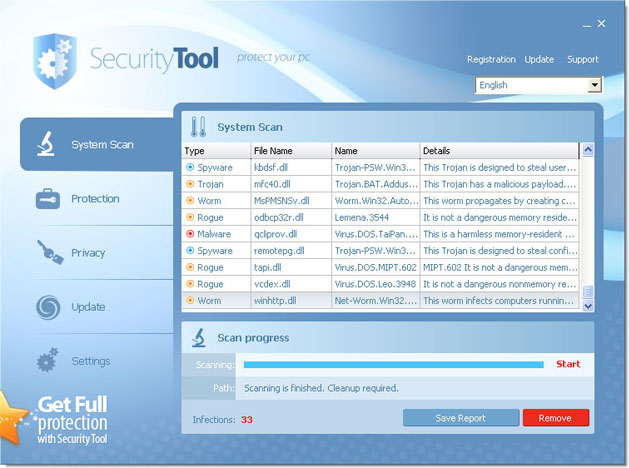Select the tapi.dll file name cell

point(291,267)
